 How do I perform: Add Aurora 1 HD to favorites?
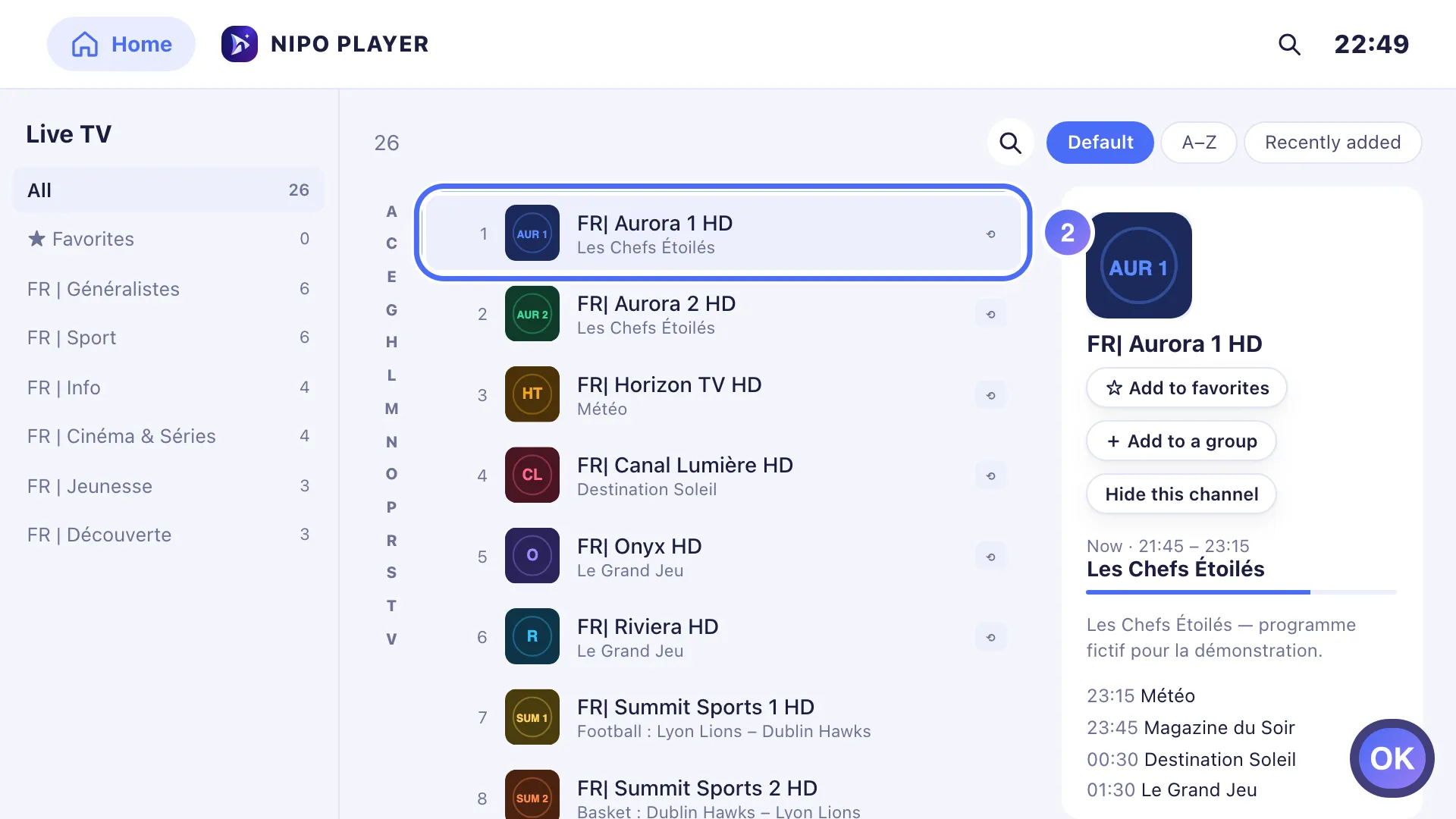(1186, 388)
